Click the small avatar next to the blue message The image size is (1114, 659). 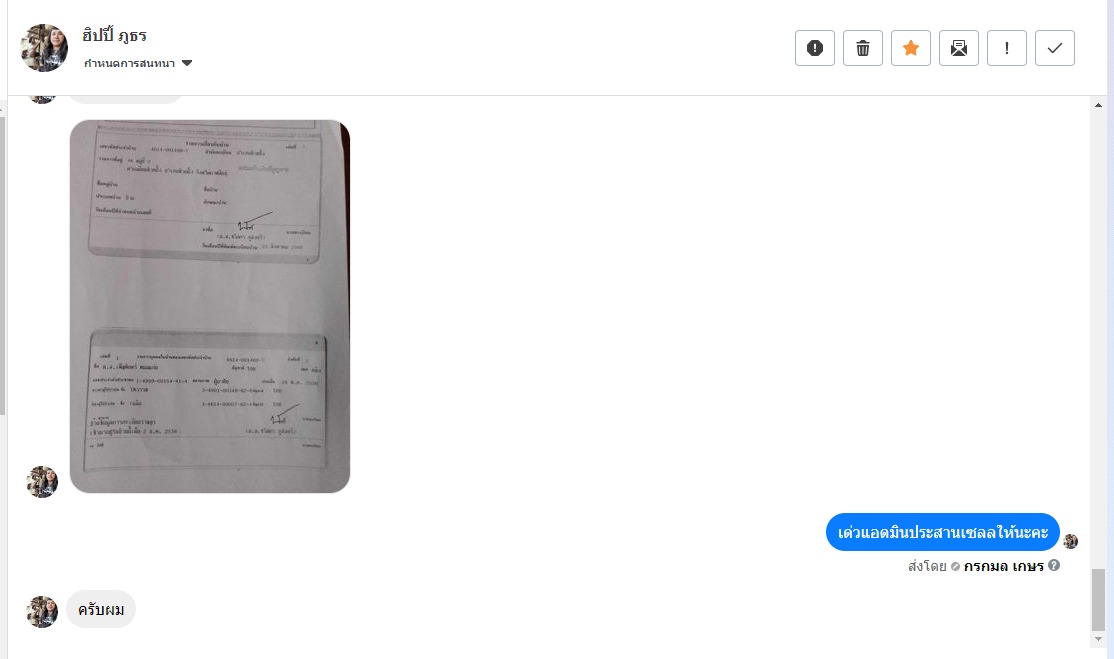click(x=1071, y=541)
